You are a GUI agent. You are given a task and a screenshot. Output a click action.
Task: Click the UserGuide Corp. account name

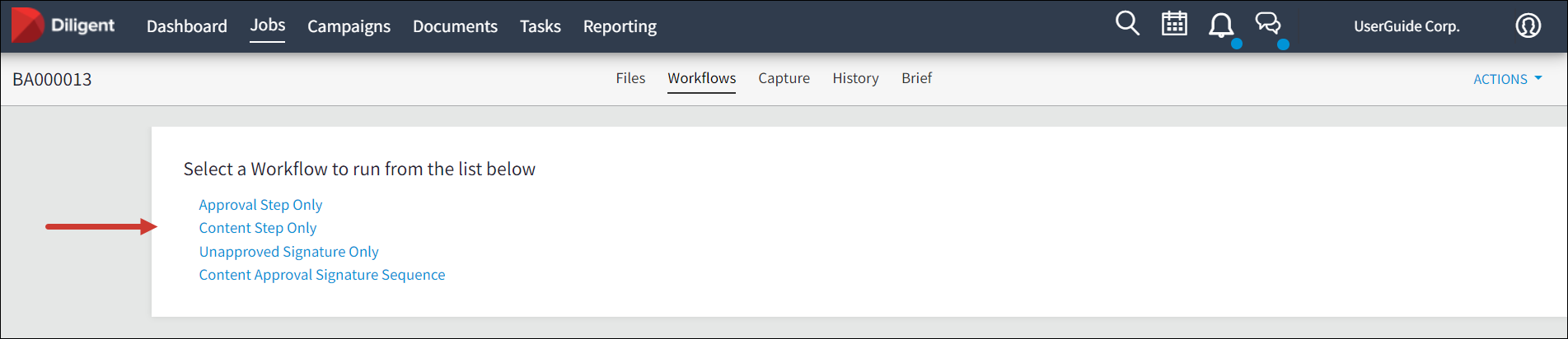1407,26
